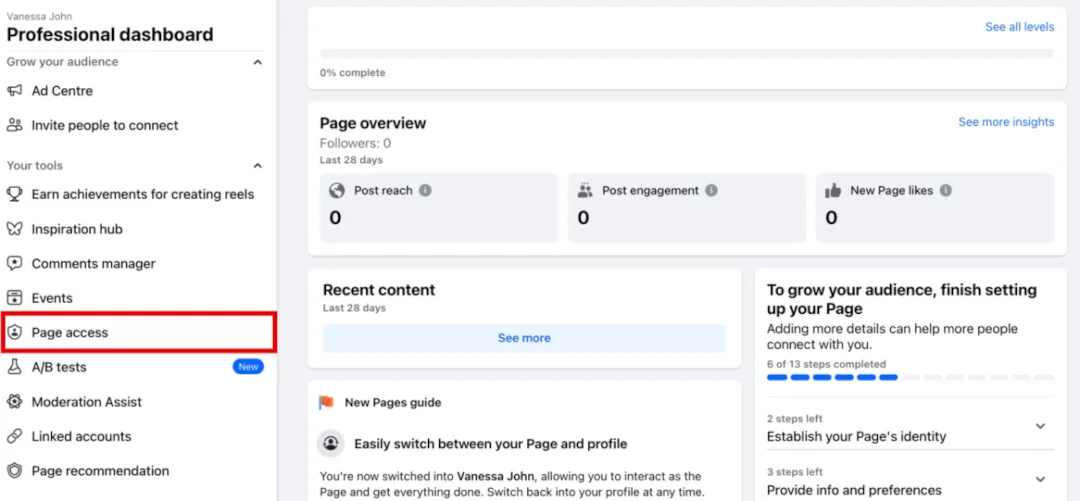The height and width of the screenshot is (501, 1080).
Task: Collapse the Grow your audience section
Action: pos(258,62)
